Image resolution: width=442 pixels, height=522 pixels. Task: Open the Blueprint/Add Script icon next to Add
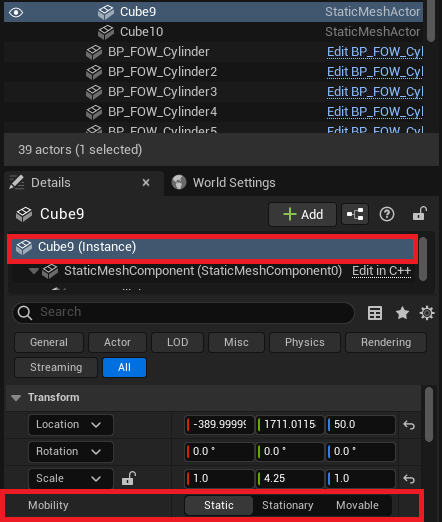click(355, 214)
